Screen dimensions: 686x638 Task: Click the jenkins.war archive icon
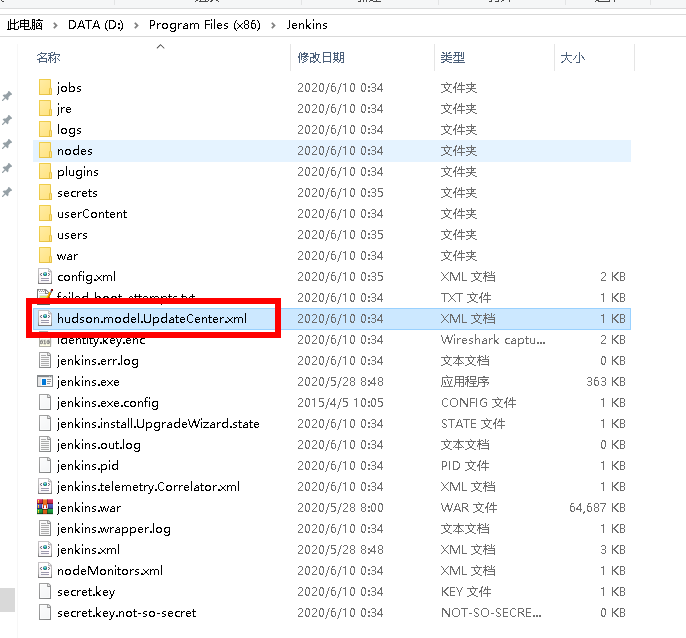click(45, 507)
